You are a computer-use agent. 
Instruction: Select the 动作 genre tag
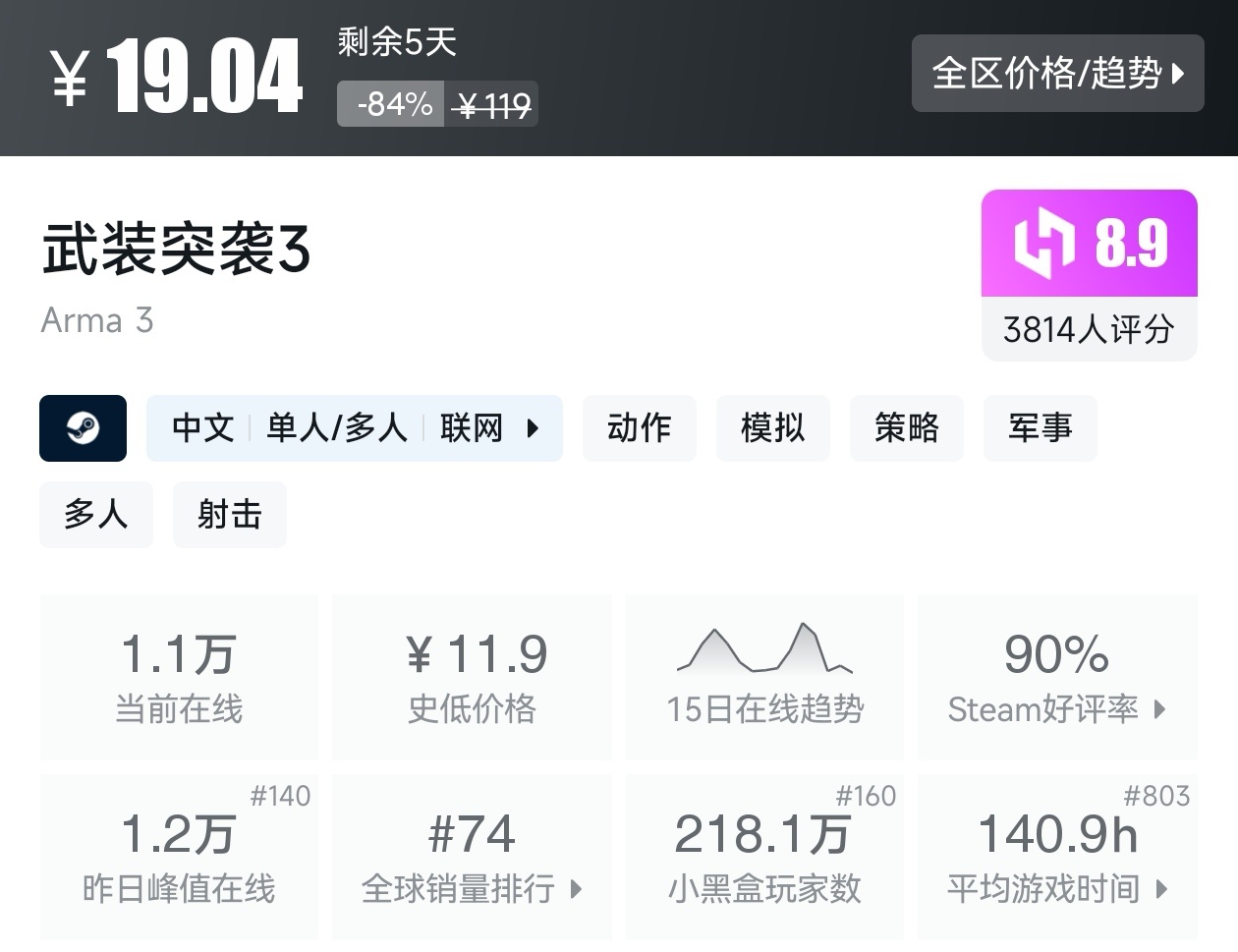639,428
